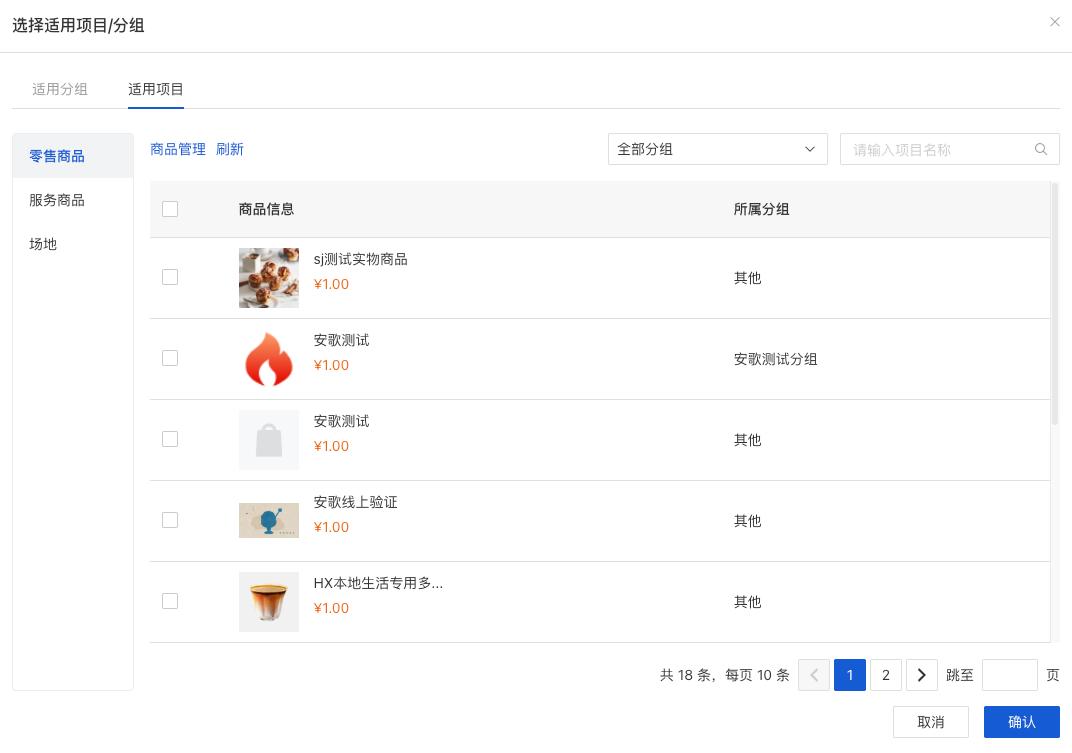This screenshot has width=1072, height=753.
Task: Select 场地 in the side menu
Action: 72,244
